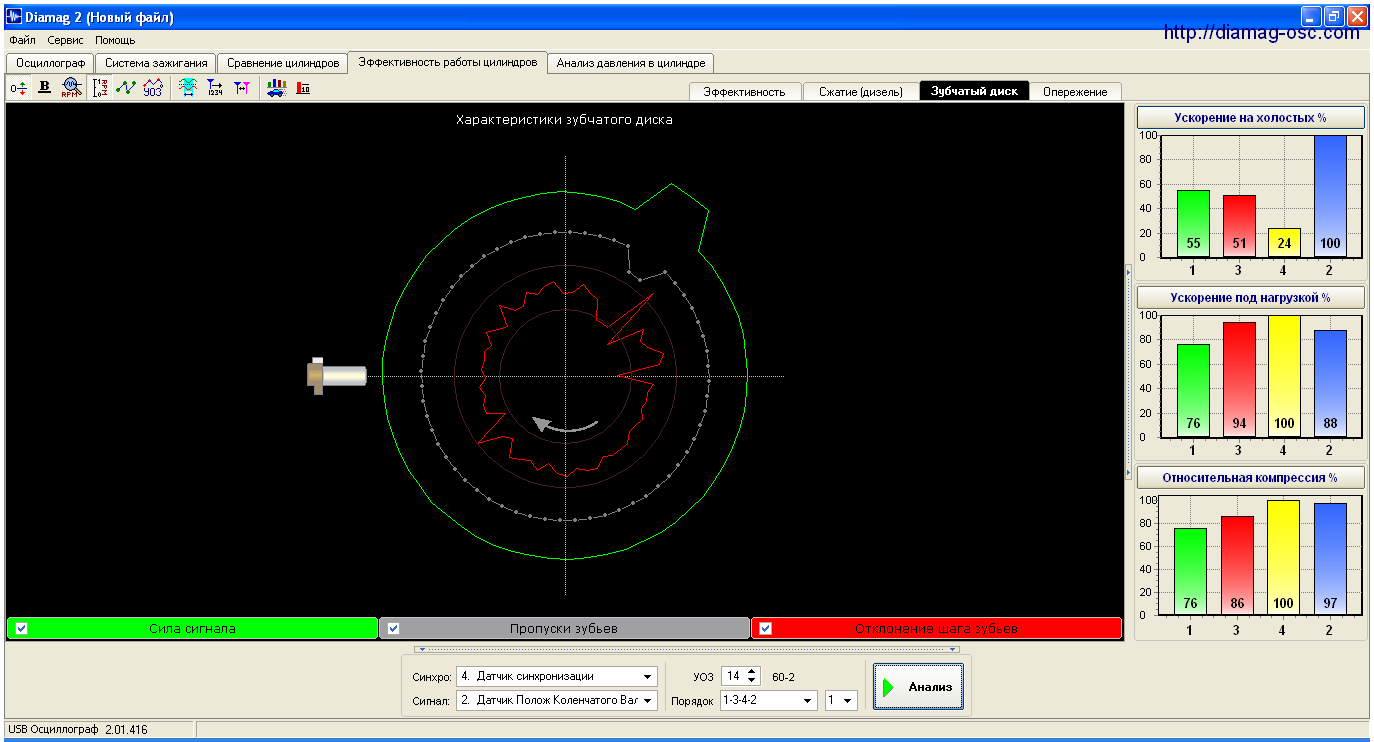Click the Ускорение под нагрузкой % header
Viewport: 1374px width, 742px height.
1251,298
